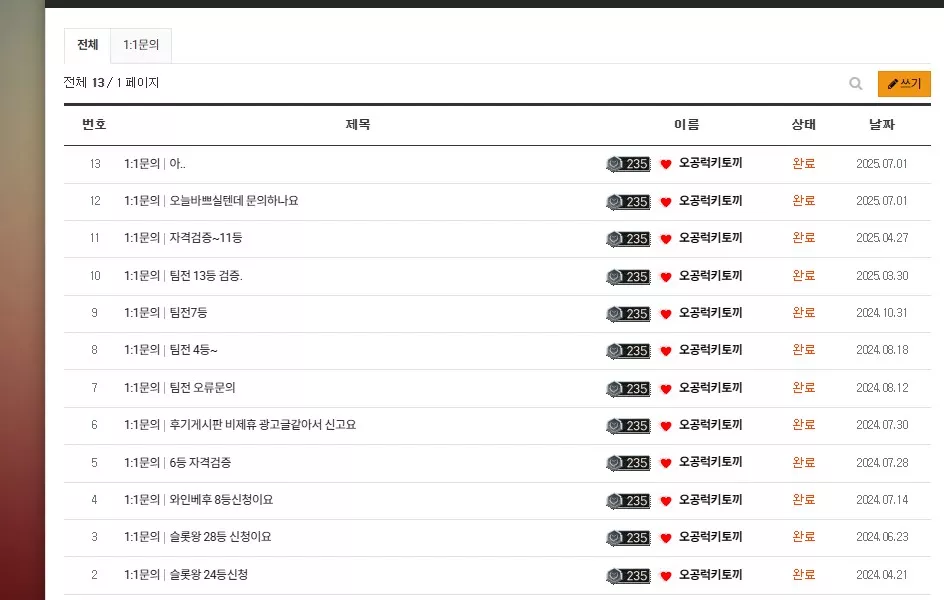Click author 오공럭키토끼 in row 2
The image size is (944, 600).
click(x=710, y=575)
